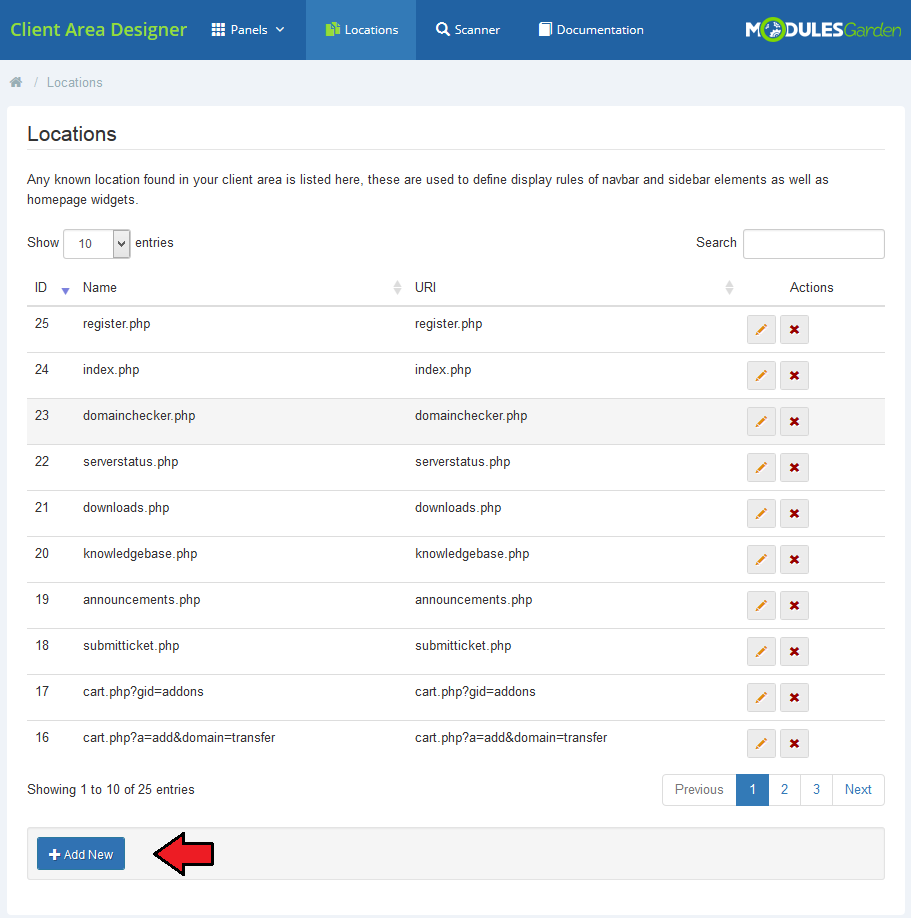Select the ID '25' cell

(x=42, y=324)
